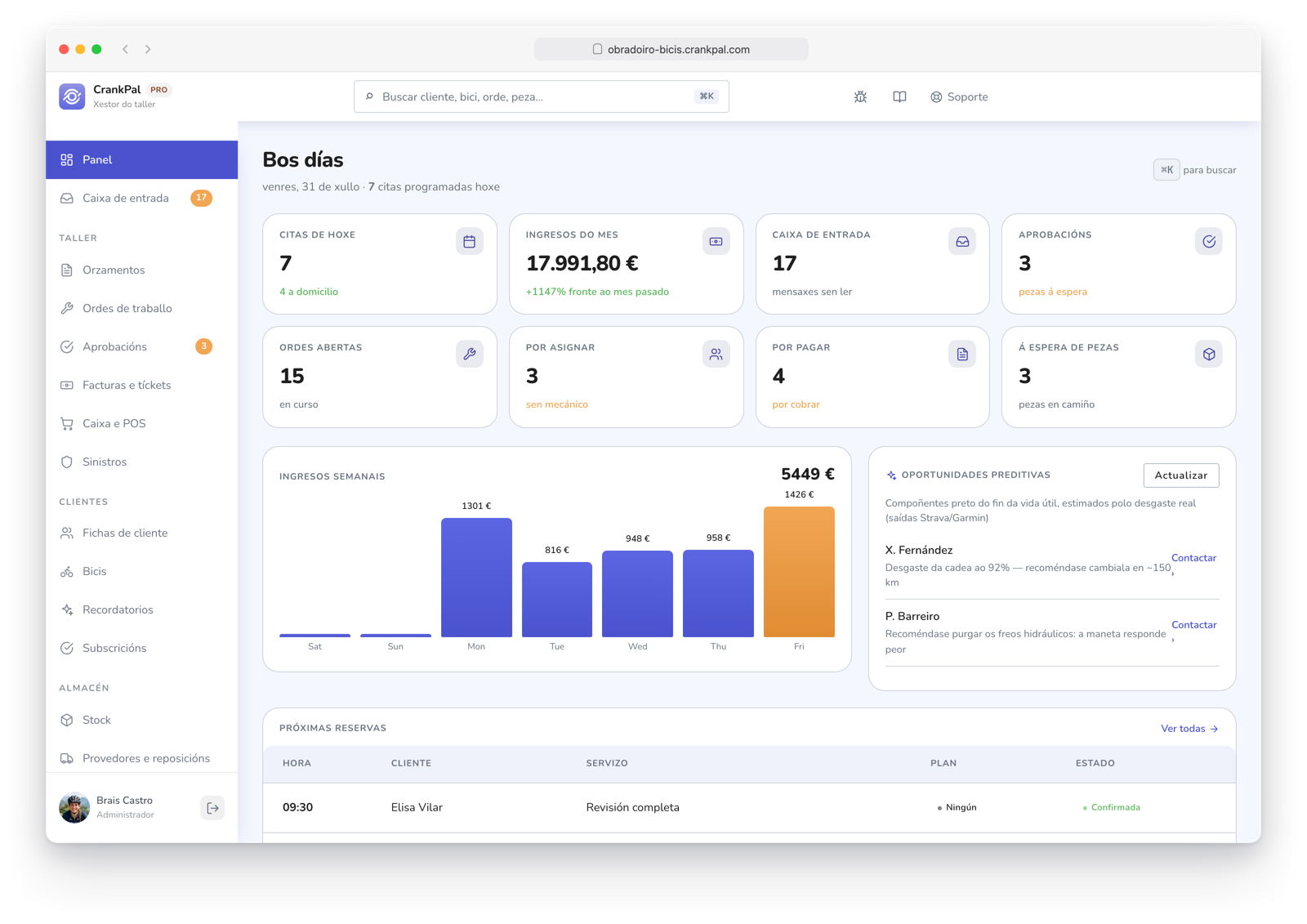Click the Actualizar button

(1181, 475)
